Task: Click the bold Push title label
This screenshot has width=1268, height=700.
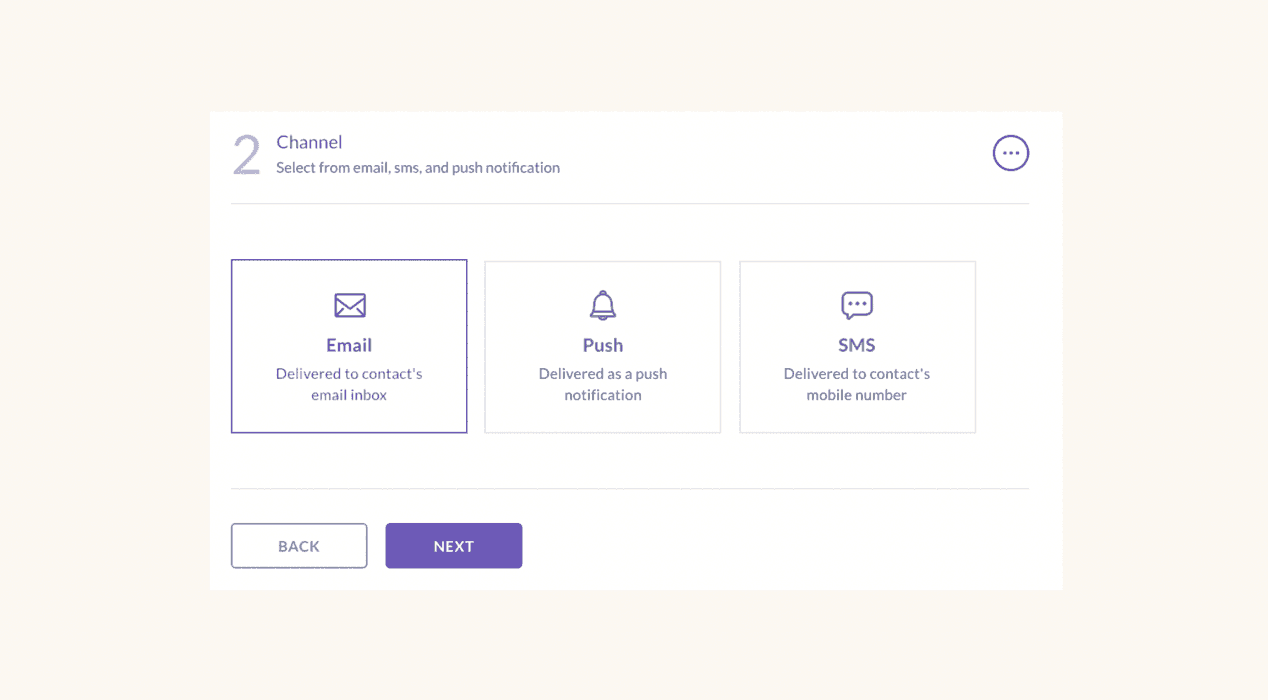Action: [x=602, y=345]
